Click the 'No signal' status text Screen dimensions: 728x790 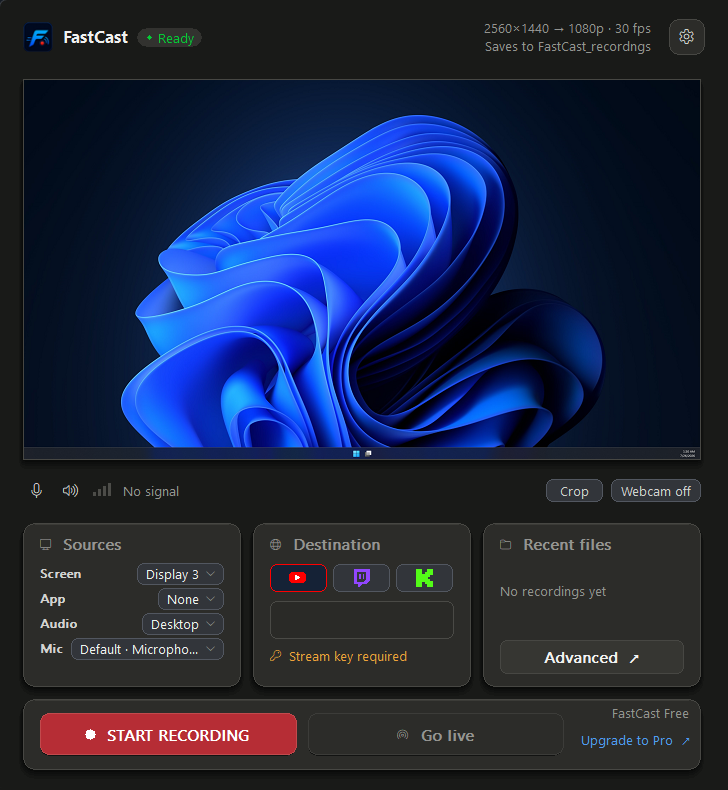(x=151, y=491)
